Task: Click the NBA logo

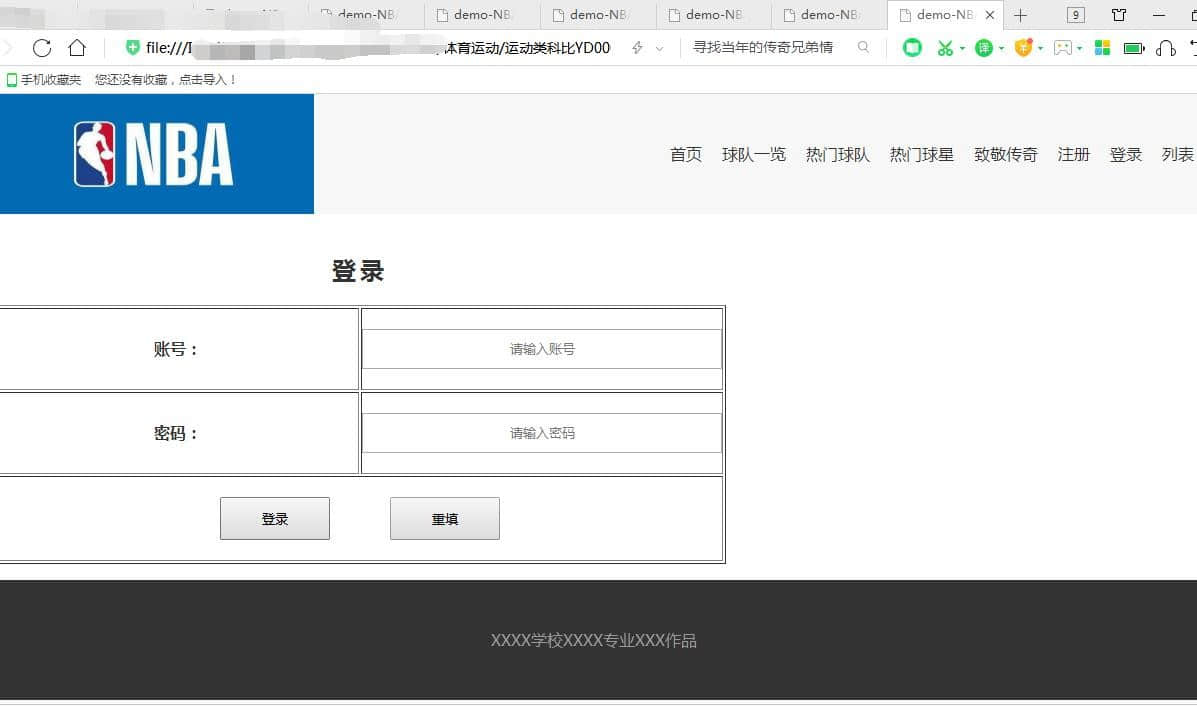Action: [x=154, y=154]
